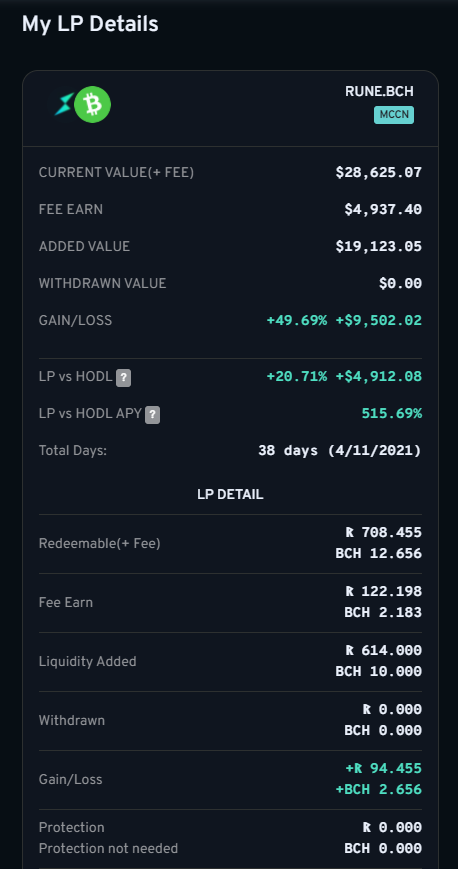458x869 pixels.
Task: Click the RUNE lightning bolt icon
Action: coord(64,104)
